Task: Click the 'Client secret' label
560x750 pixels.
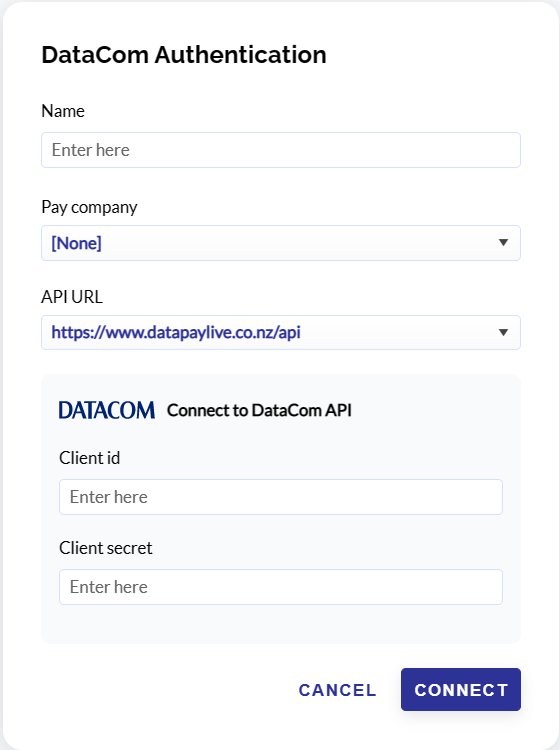Action: tap(106, 548)
